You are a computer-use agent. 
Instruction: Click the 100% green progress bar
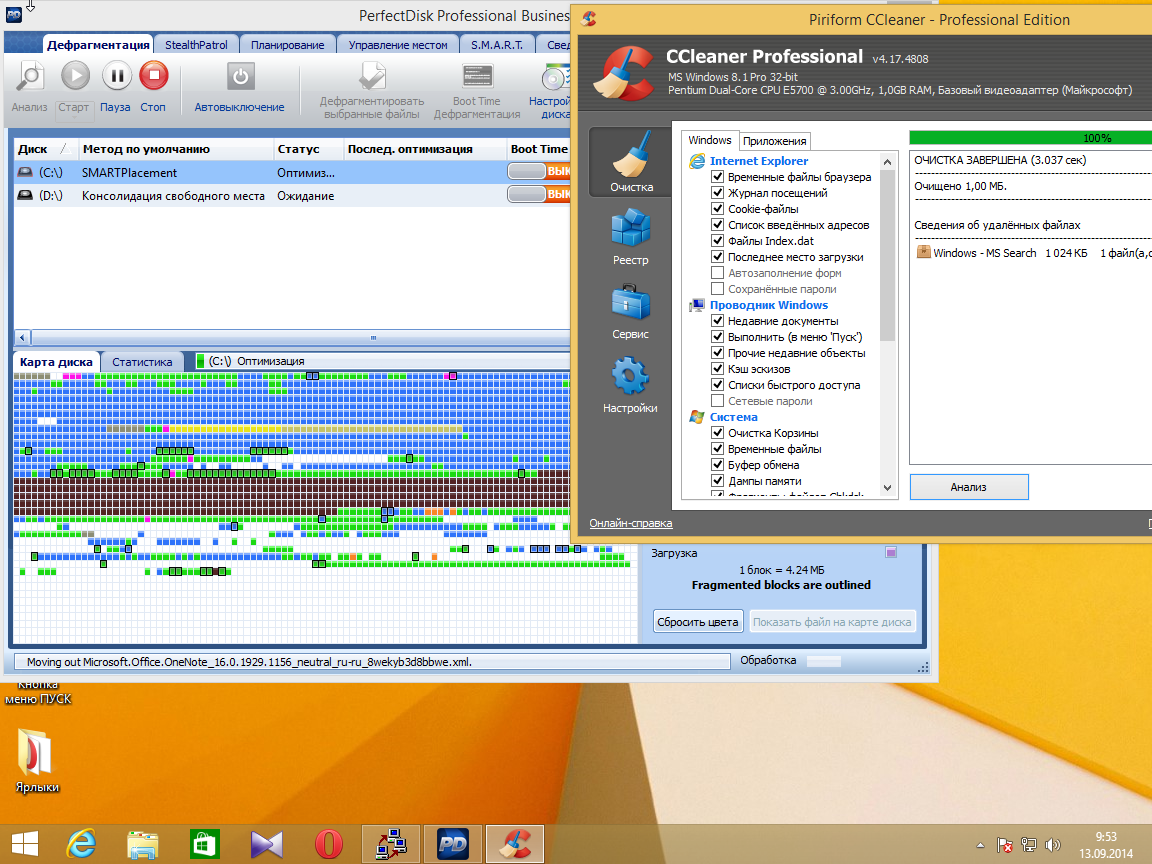click(x=1030, y=137)
